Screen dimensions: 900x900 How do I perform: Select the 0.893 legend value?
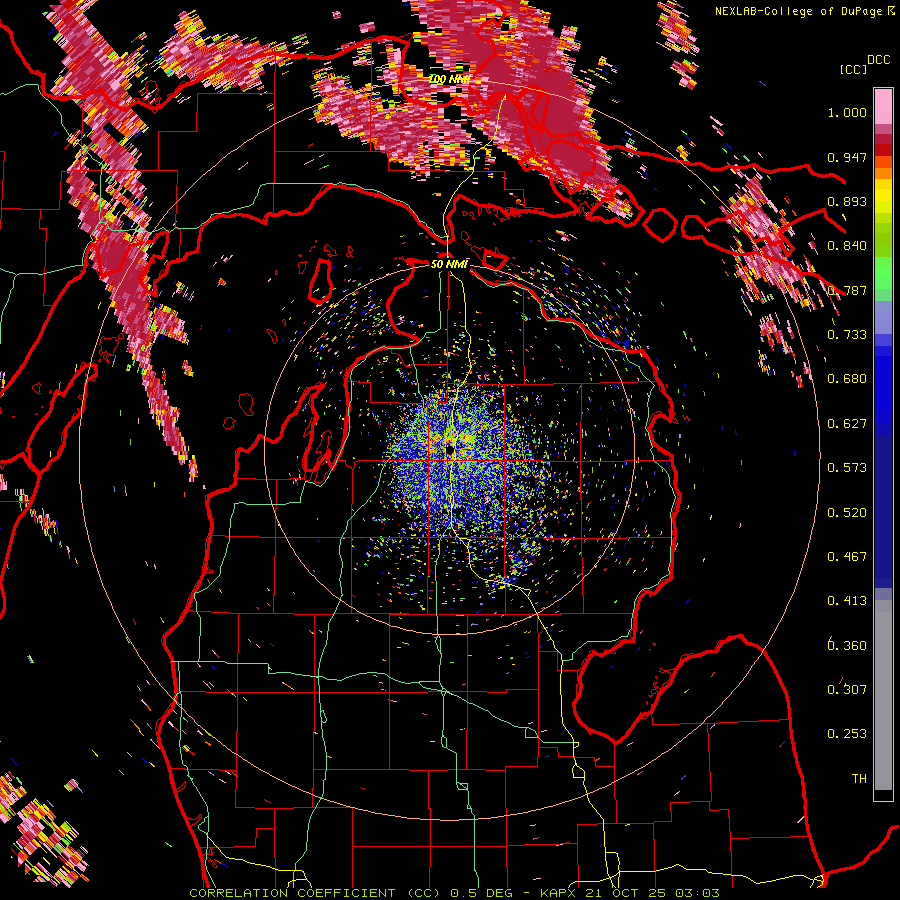tap(847, 201)
